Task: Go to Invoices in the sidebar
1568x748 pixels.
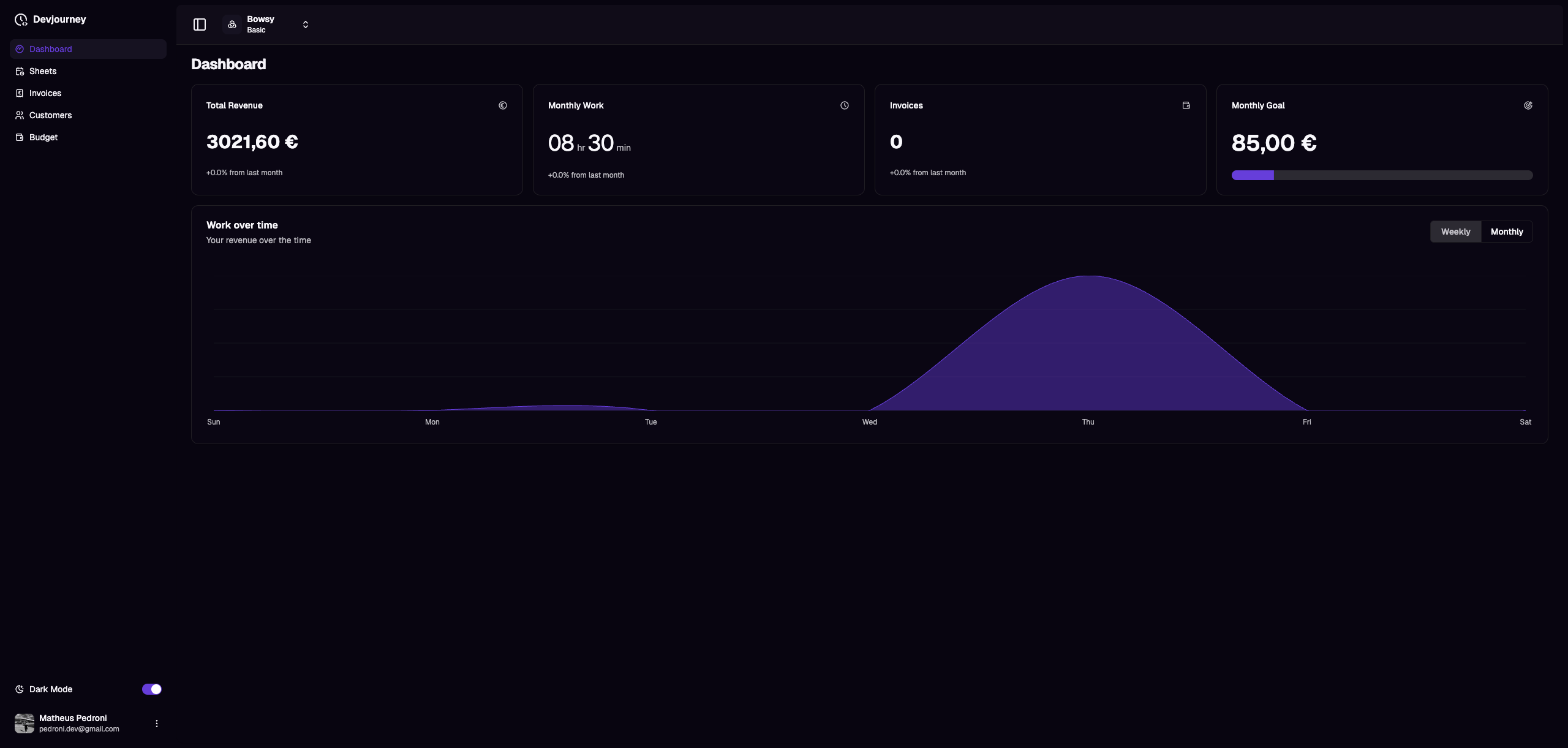Action: (45, 93)
